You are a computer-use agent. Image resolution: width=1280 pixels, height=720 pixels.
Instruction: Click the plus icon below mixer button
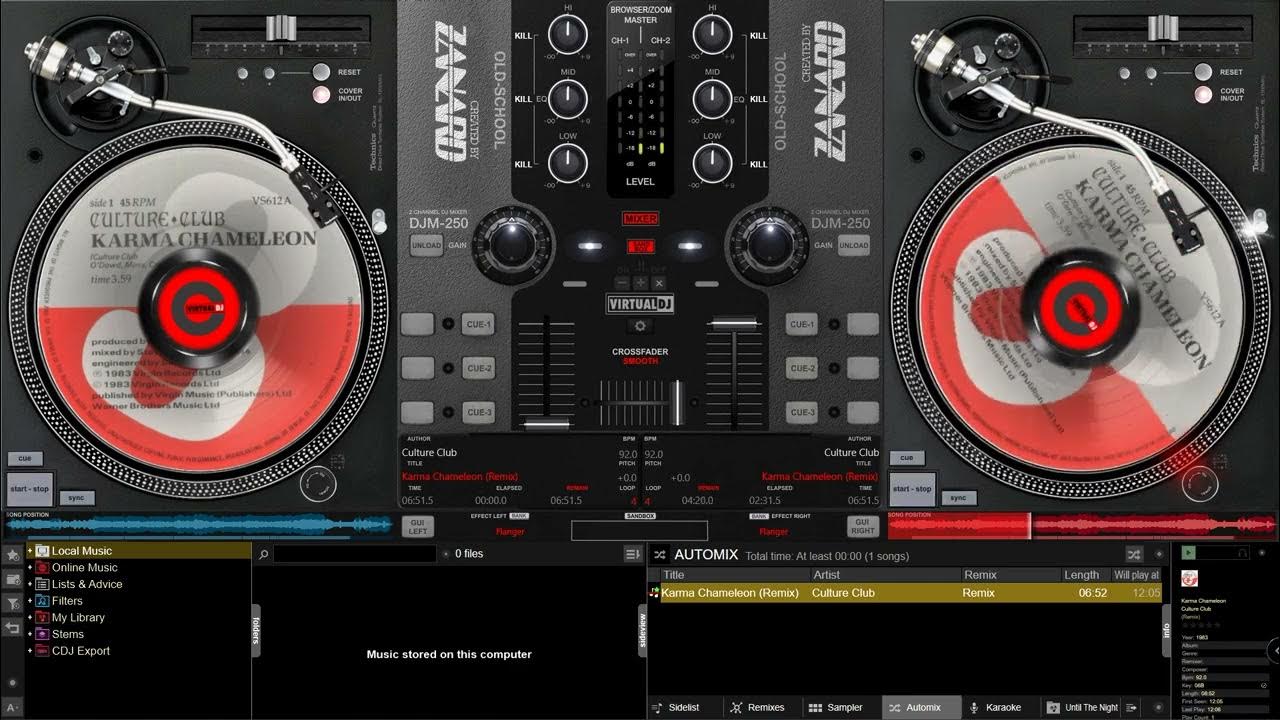point(640,283)
